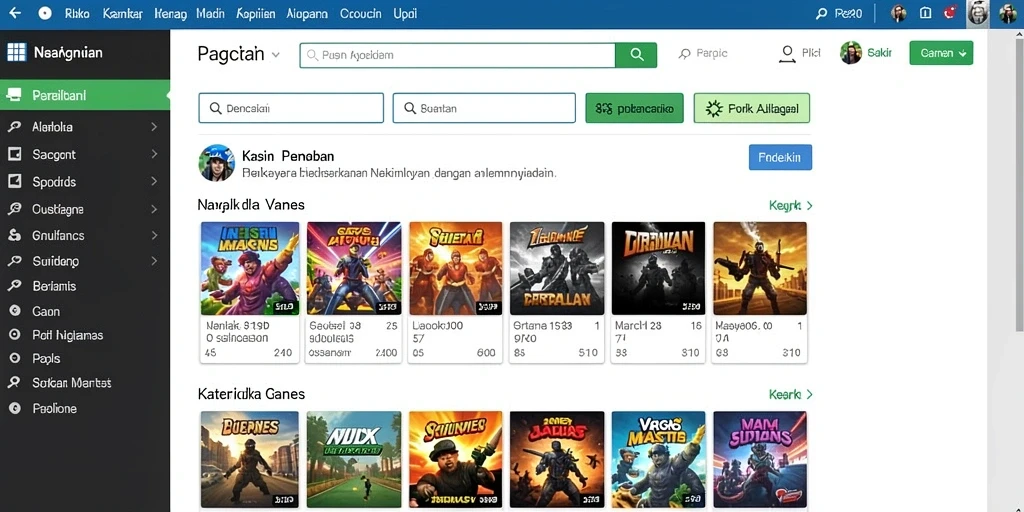The width and height of the screenshot is (1024, 512).
Task: Open the Pagctah dropdown arrow
Action: pyautogui.click(x=276, y=55)
